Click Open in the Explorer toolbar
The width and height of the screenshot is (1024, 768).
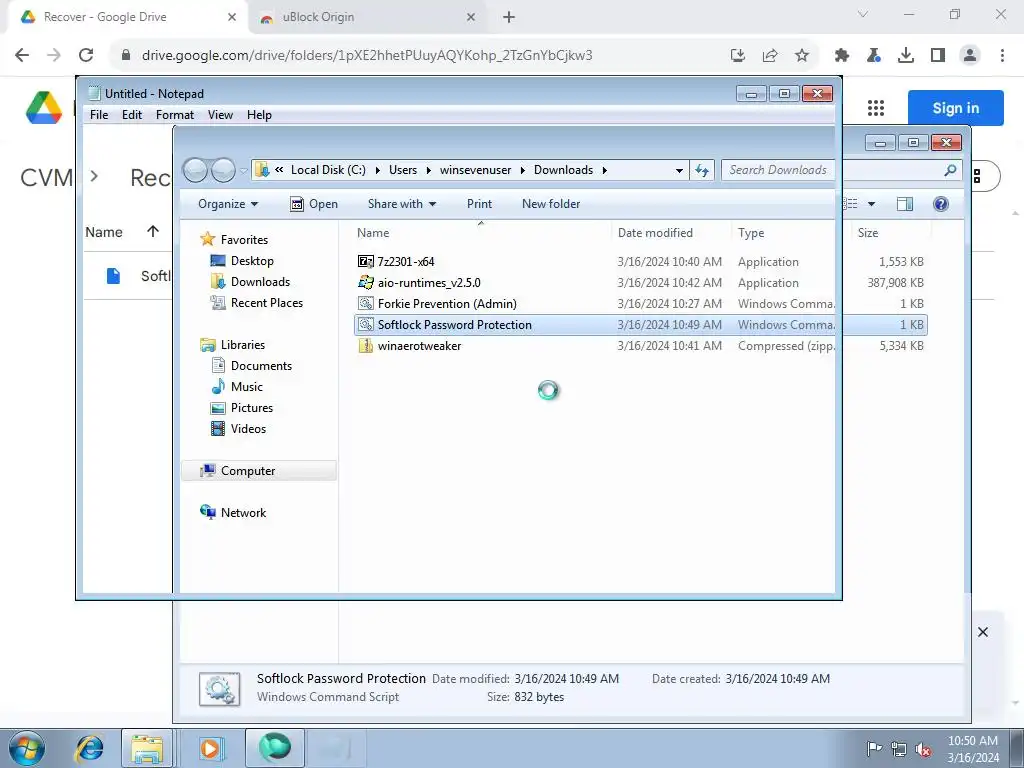(314, 204)
